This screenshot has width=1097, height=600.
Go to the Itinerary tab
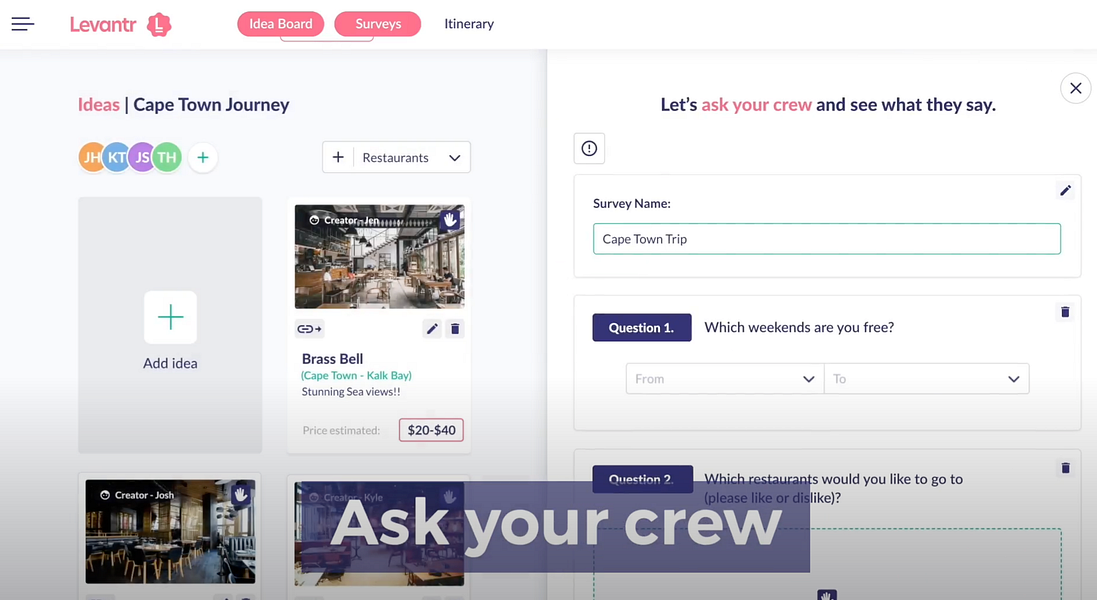tap(469, 24)
